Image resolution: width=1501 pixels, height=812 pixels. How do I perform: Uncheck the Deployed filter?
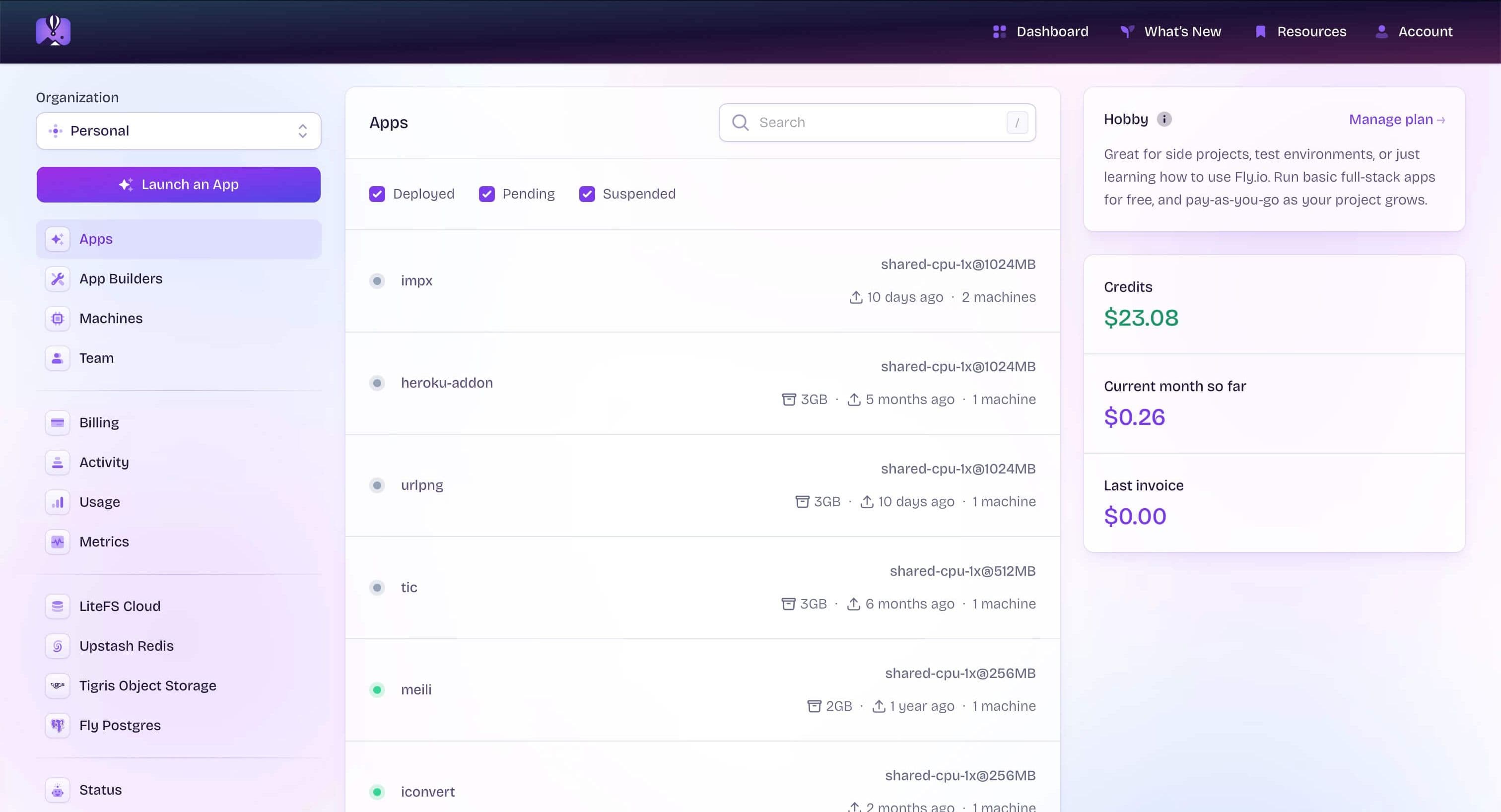(x=378, y=194)
